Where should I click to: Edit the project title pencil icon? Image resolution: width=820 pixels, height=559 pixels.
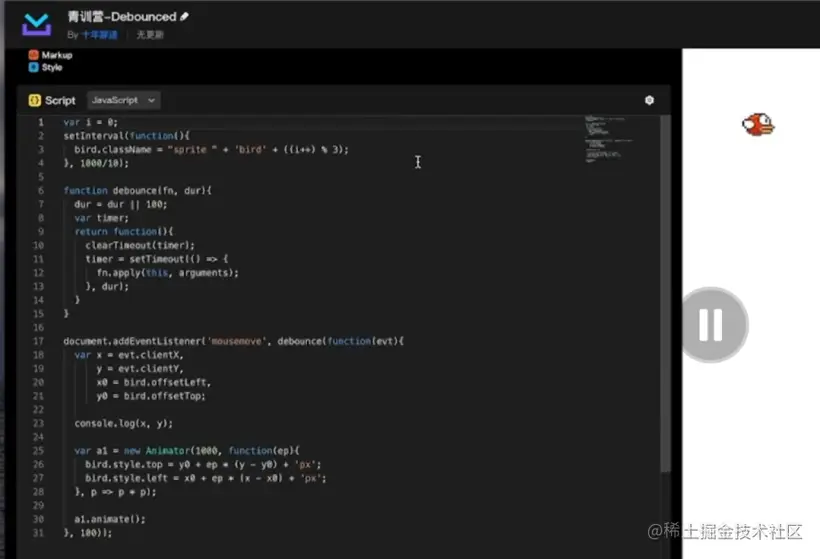coord(184,17)
